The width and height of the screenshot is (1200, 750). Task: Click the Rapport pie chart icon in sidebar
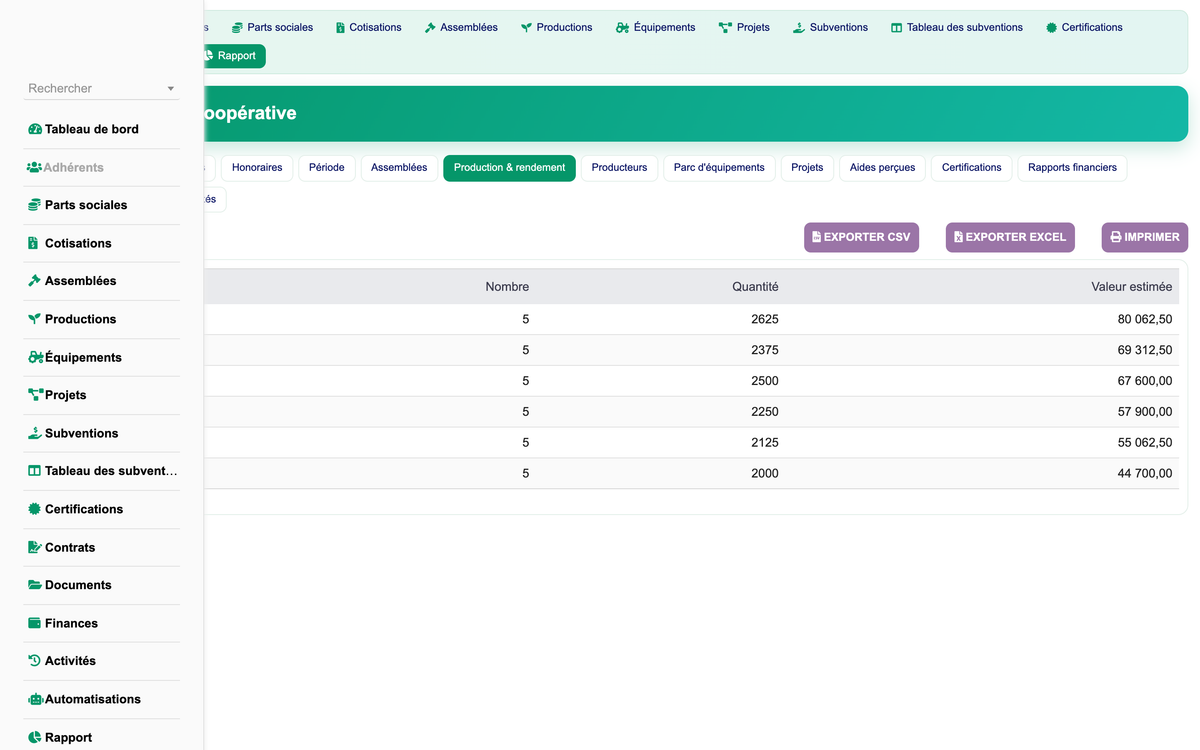[x=35, y=737]
